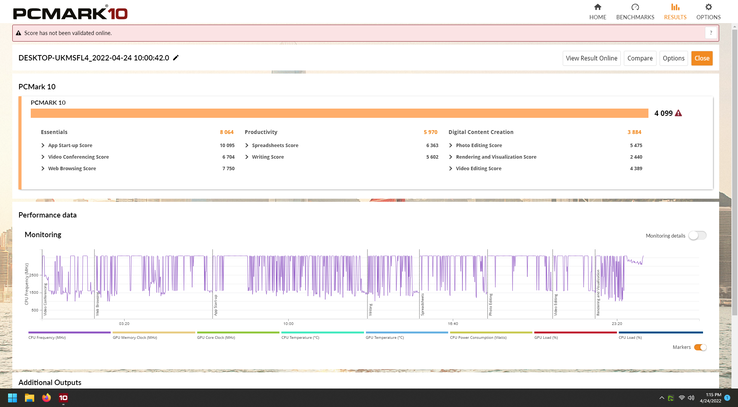Click the Rendering and Visualization chart marker
This screenshot has height=407, width=738.
pyautogui.click(x=598, y=292)
